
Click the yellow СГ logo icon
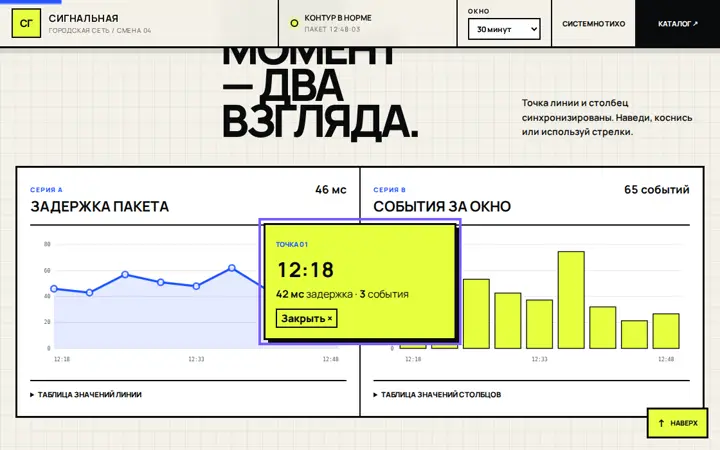coord(26,23)
